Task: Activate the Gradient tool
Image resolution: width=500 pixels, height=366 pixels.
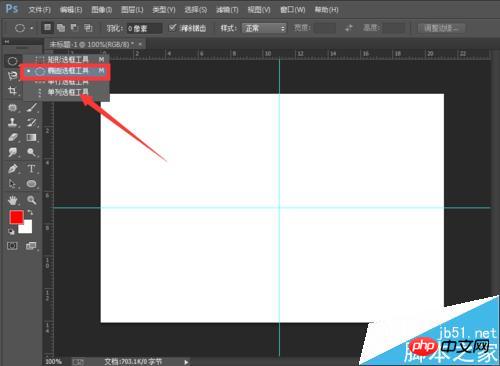Action: tap(32, 137)
